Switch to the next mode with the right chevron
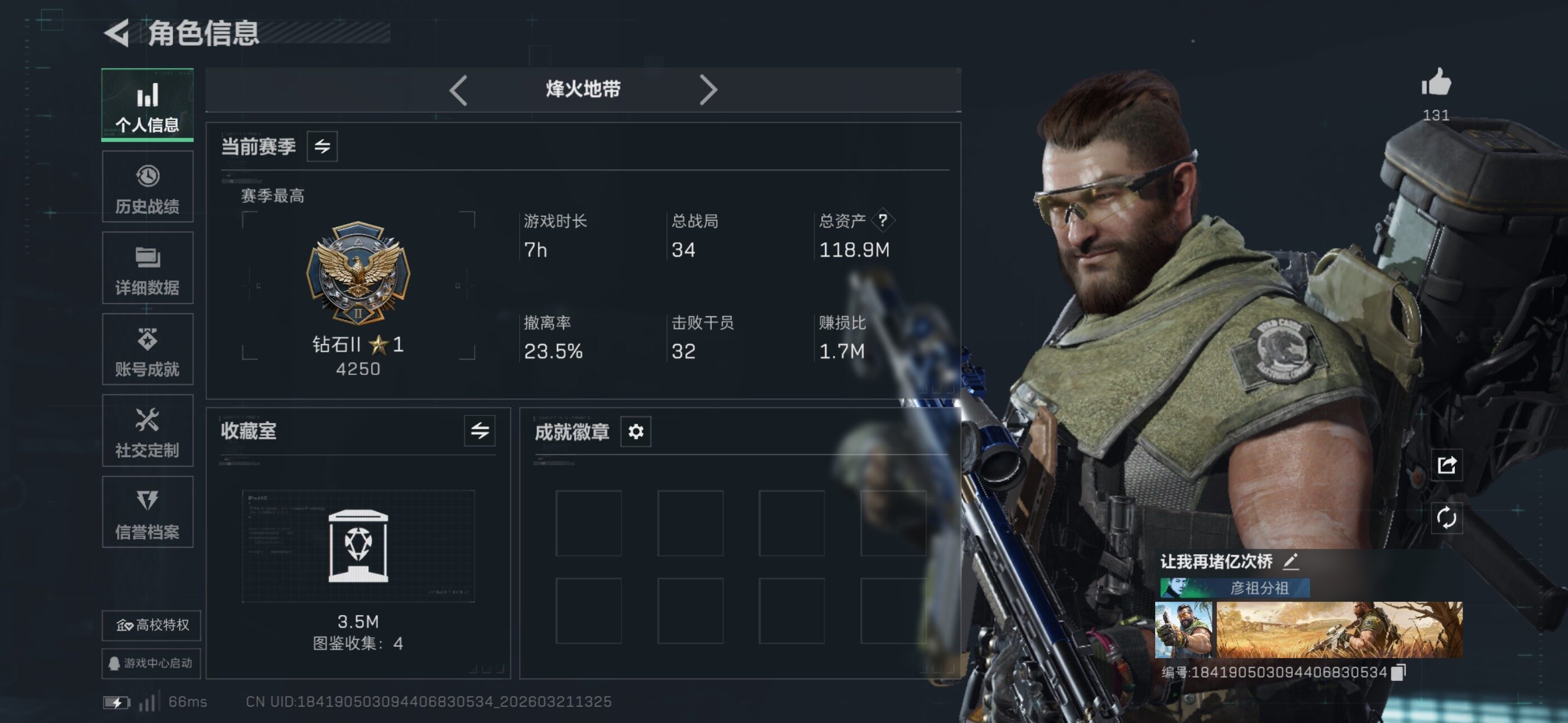 pyautogui.click(x=708, y=90)
